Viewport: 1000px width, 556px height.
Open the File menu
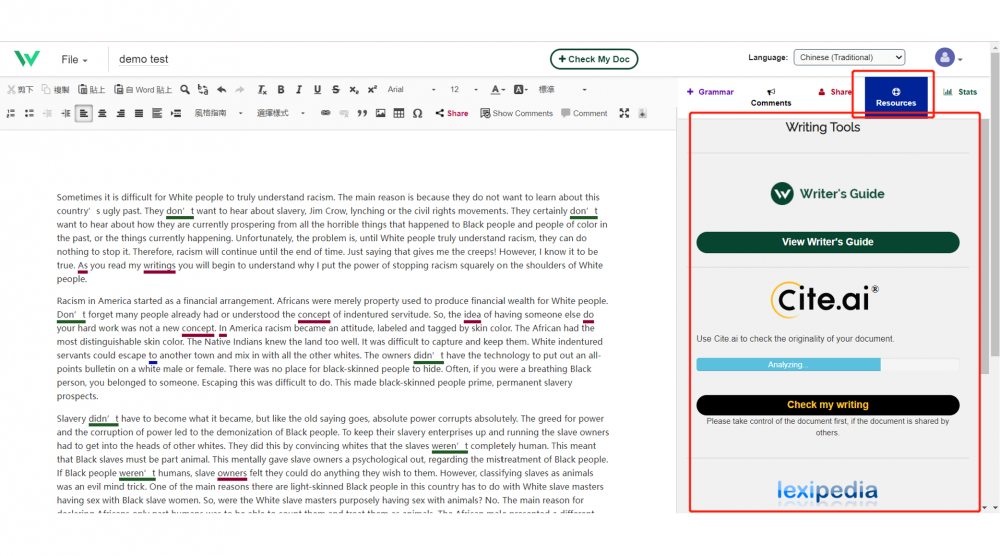point(74,60)
